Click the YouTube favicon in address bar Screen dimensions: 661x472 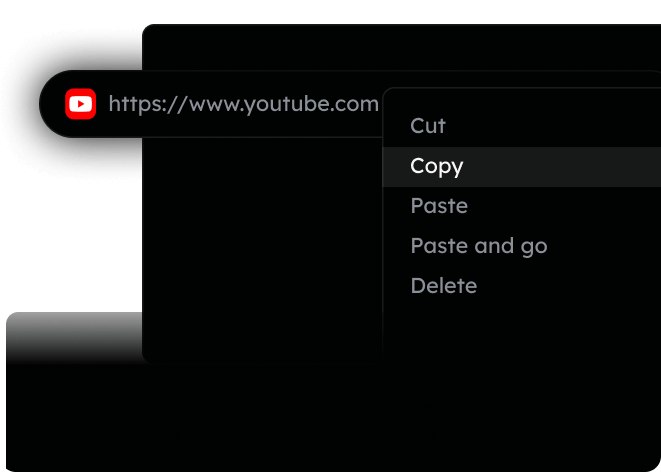click(80, 104)
